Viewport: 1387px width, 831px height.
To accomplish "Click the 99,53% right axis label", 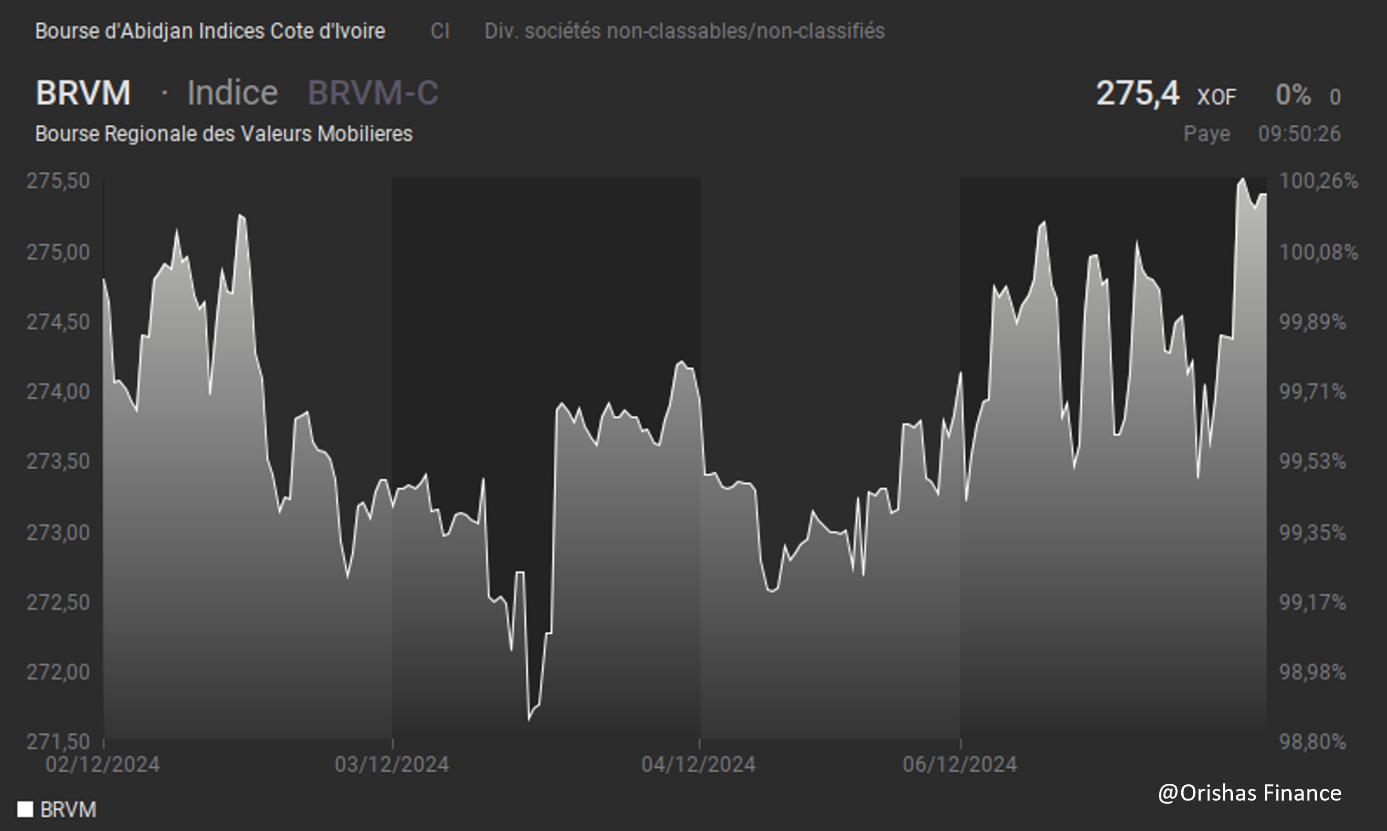I will [1314, 461].
